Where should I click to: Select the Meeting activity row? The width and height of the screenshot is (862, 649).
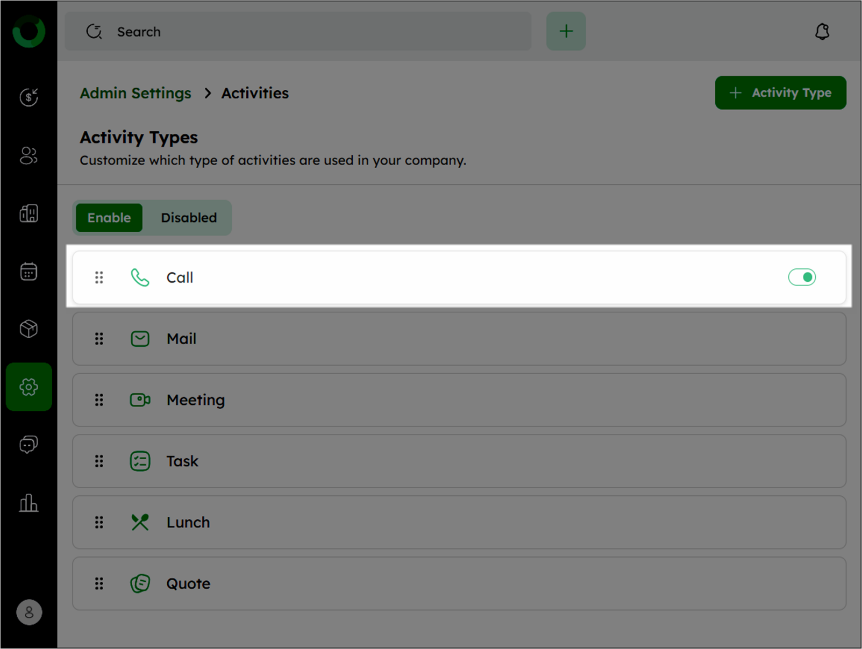coord(459,400)
